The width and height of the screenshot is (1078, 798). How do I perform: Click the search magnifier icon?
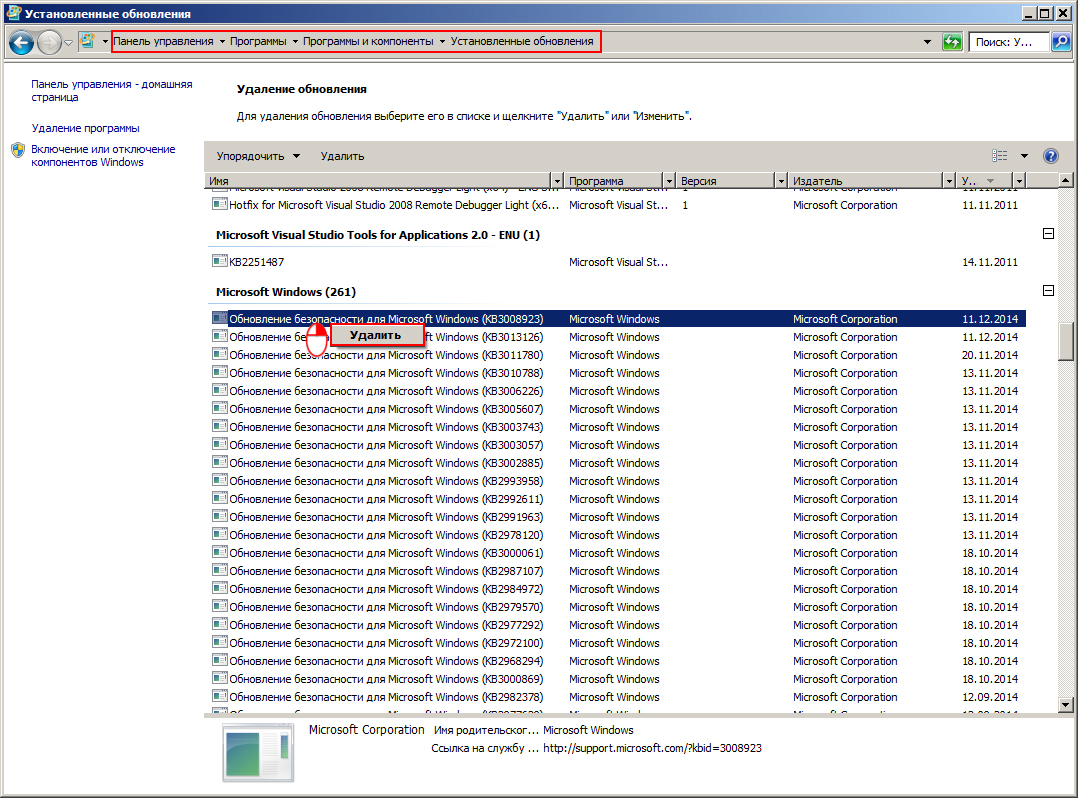pos(1061,42)
